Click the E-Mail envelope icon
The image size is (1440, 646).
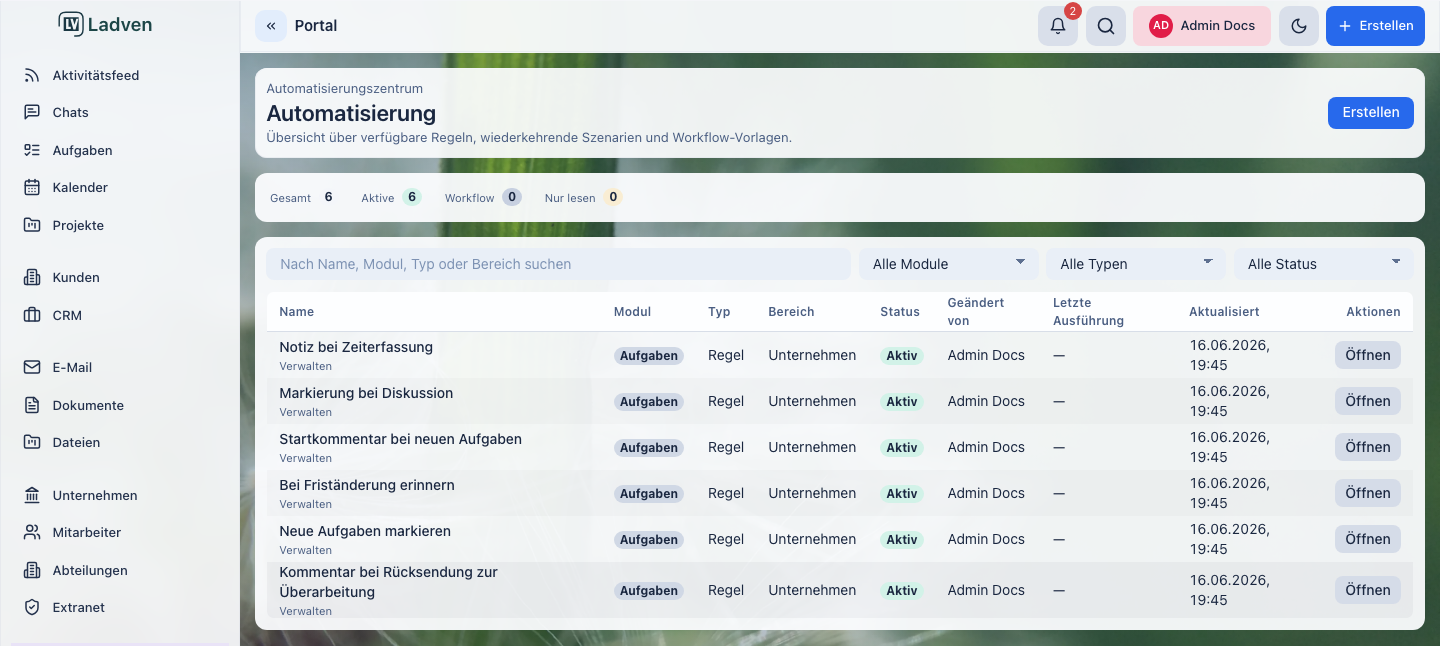32,367
